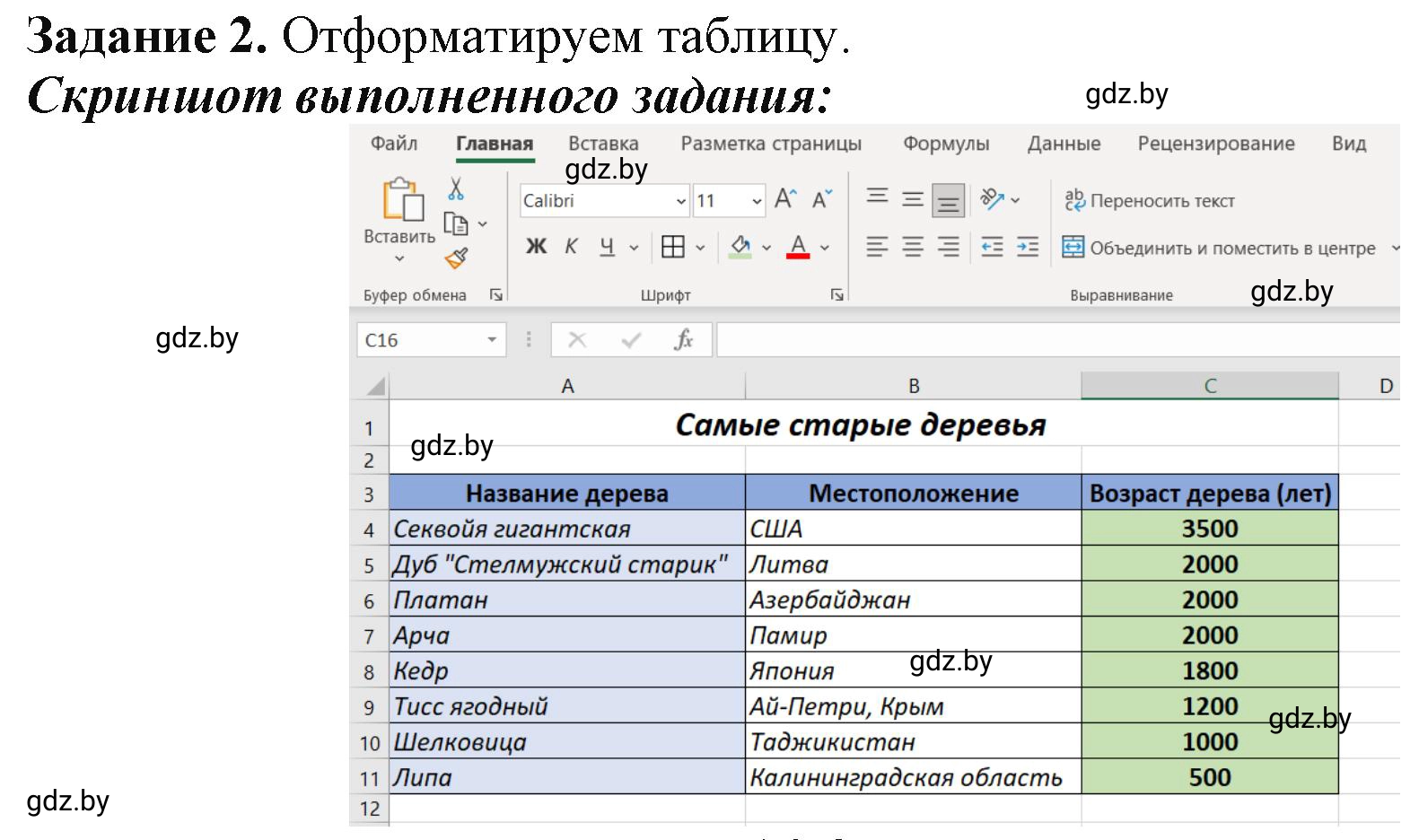
Task: Select column B header
Action: pyautogui.click(x=914, y=386)
